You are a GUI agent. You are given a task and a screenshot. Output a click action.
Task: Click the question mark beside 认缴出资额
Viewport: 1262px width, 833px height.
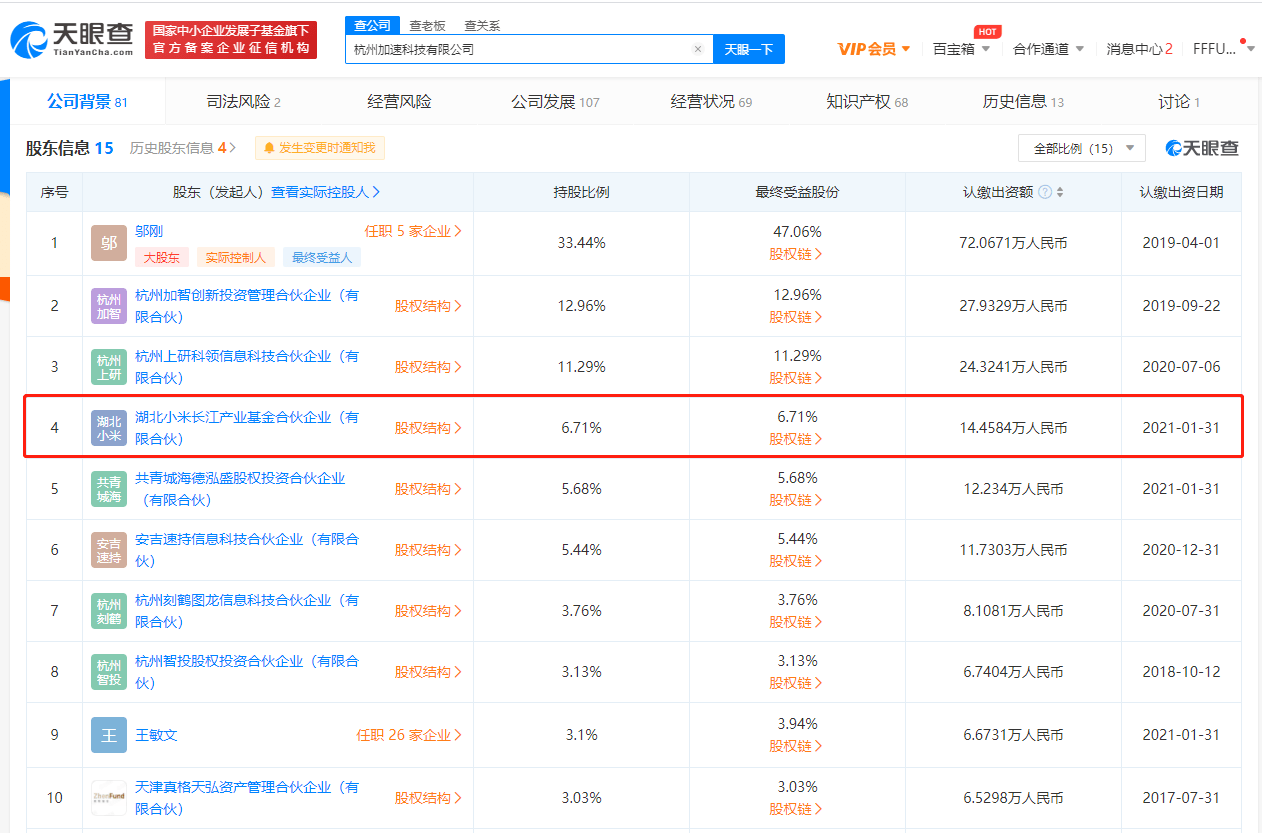click(x=1043, y=191)
